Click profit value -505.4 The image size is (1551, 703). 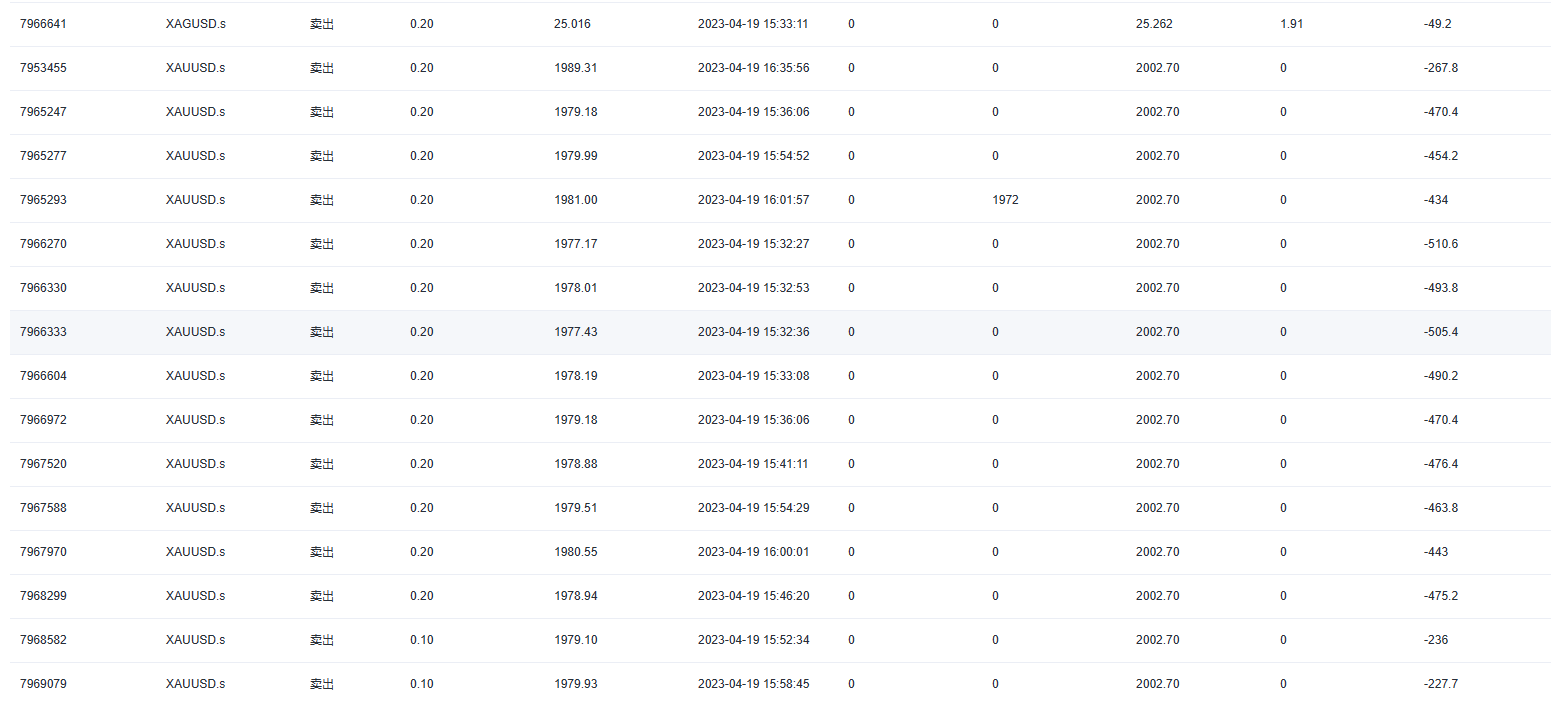coord(1441,332)
